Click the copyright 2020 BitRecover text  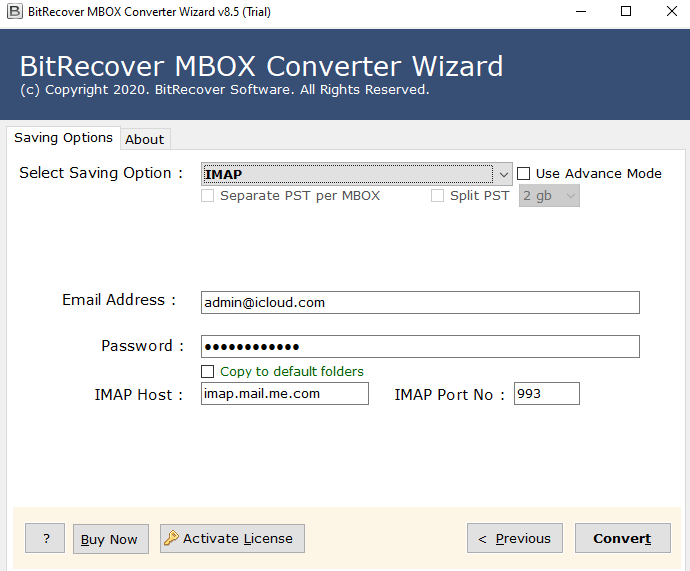[224, 90]
